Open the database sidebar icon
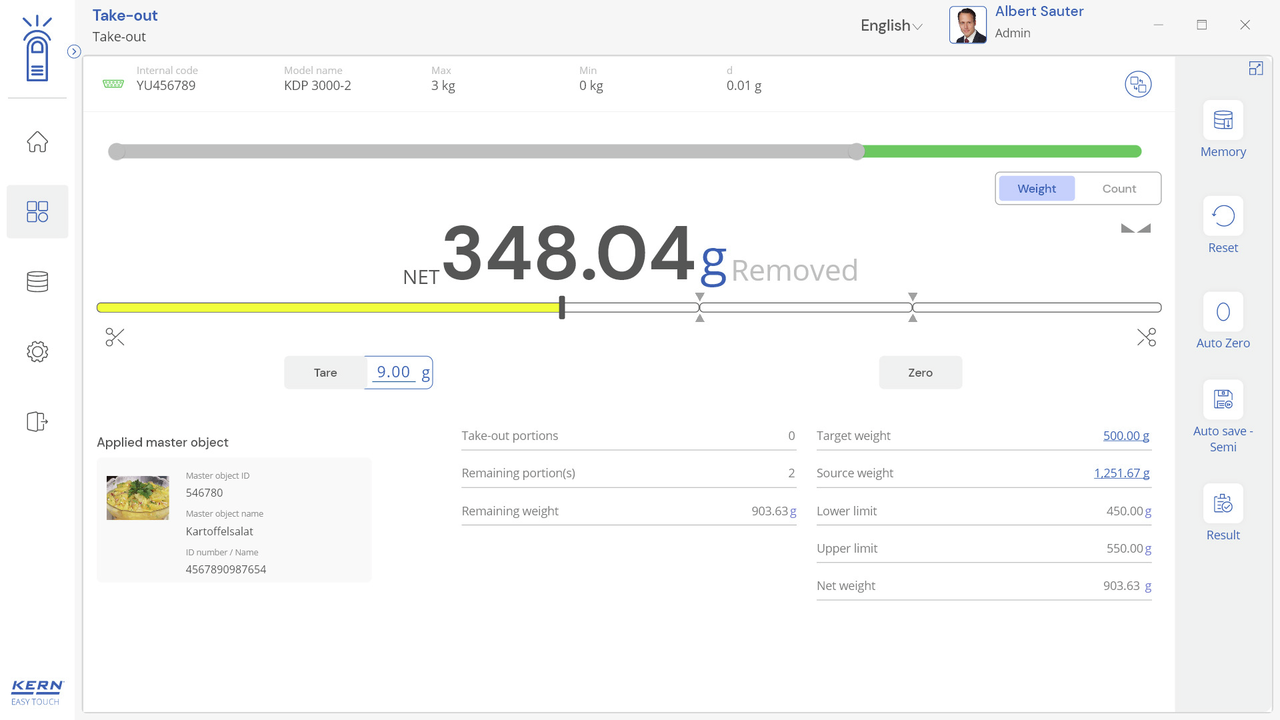This screenshot has height=720, width=1280. (37, 282)
